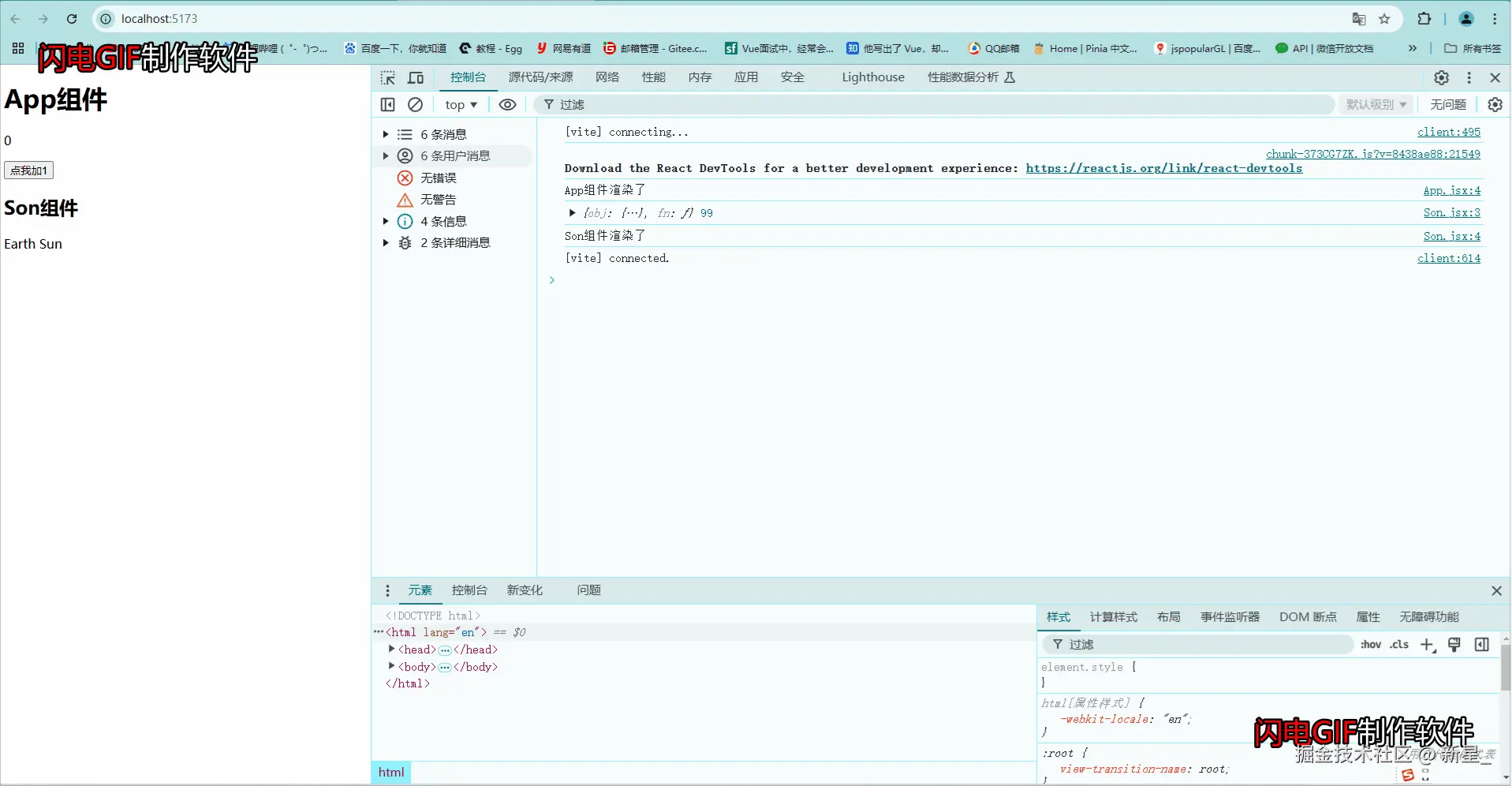The height and width of the screenshot is (786, 1512).
Task: Open the App.jsx:4 source link
Action: (x=1452, y=190)
